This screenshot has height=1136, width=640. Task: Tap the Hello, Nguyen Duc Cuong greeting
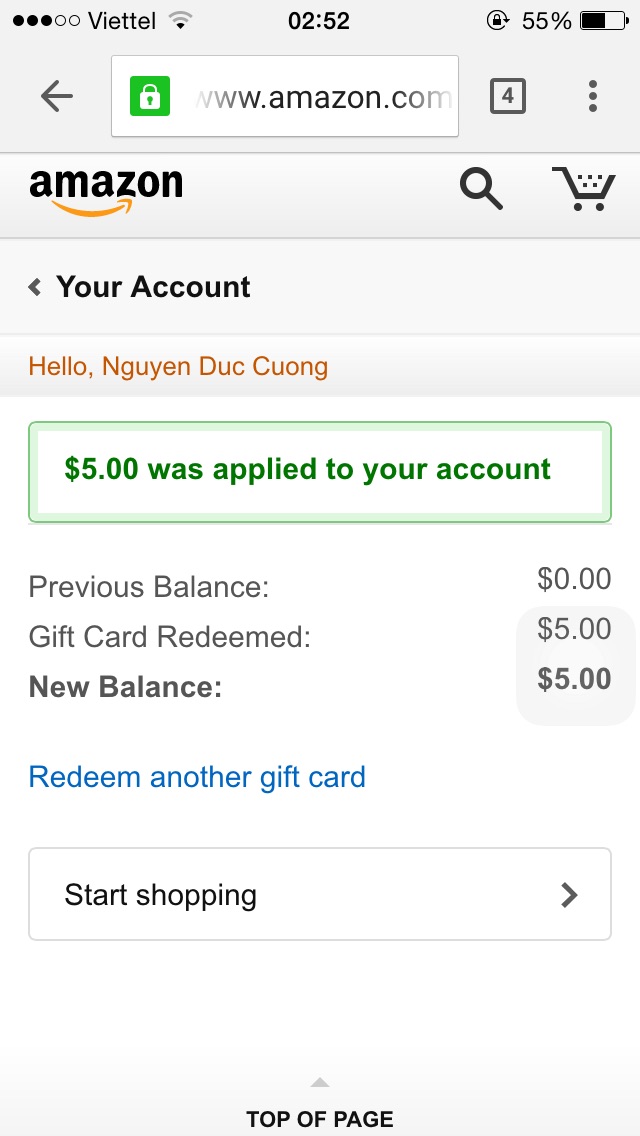(x=178, y=366)
